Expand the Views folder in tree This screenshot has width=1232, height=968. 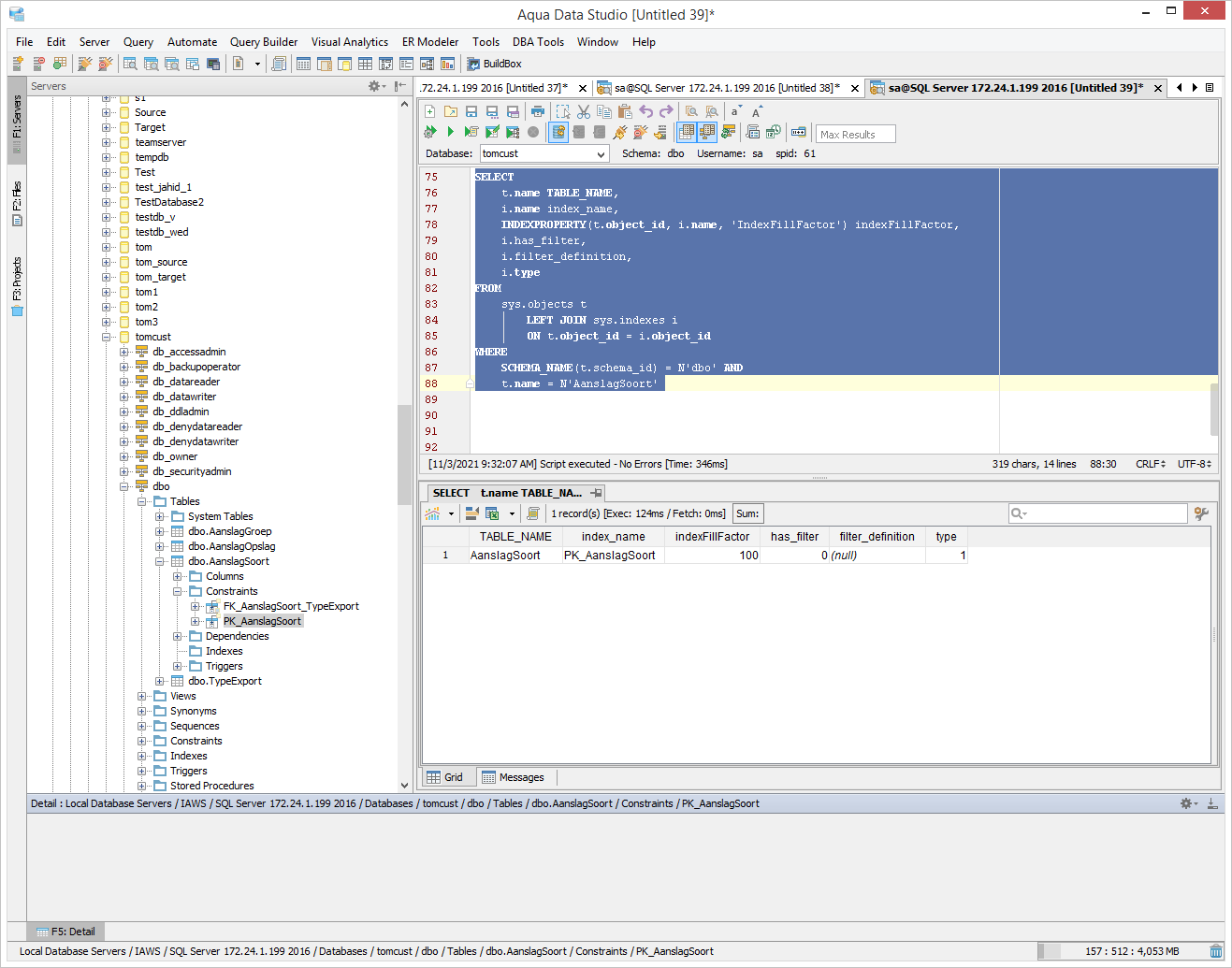pyautogui.click(x=142, y=696)
